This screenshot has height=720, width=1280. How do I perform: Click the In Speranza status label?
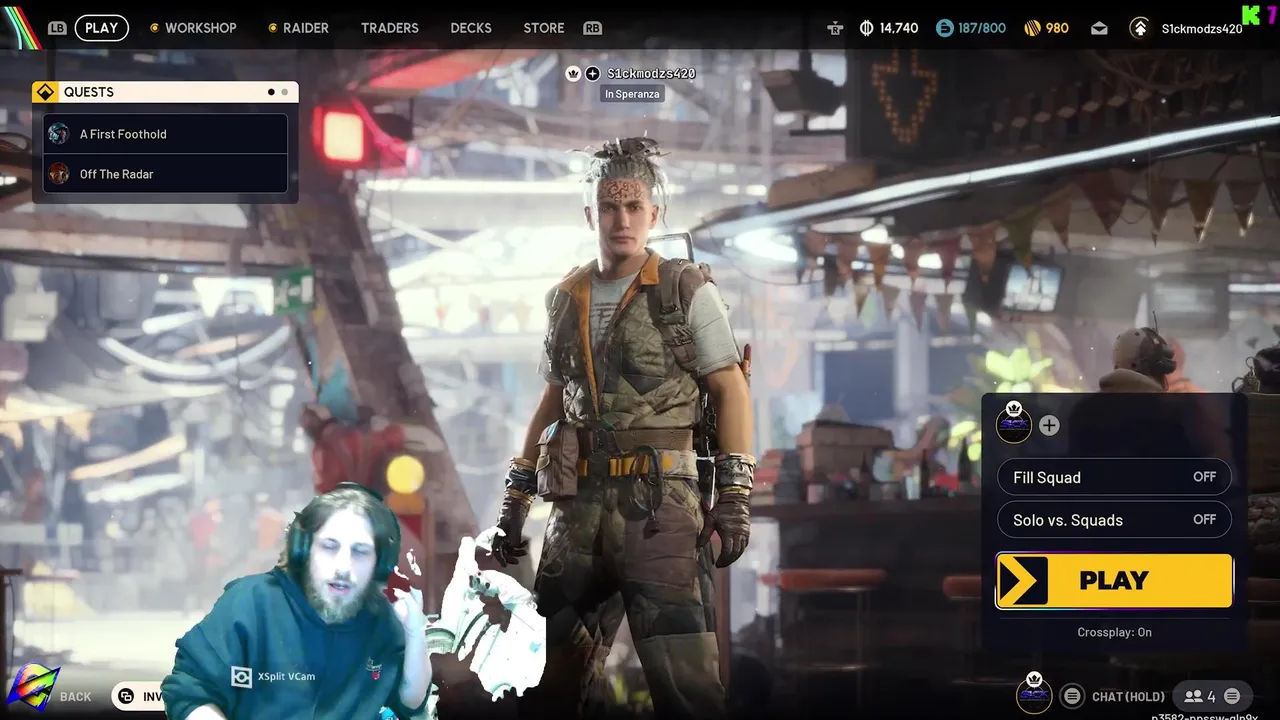point(631,94)
